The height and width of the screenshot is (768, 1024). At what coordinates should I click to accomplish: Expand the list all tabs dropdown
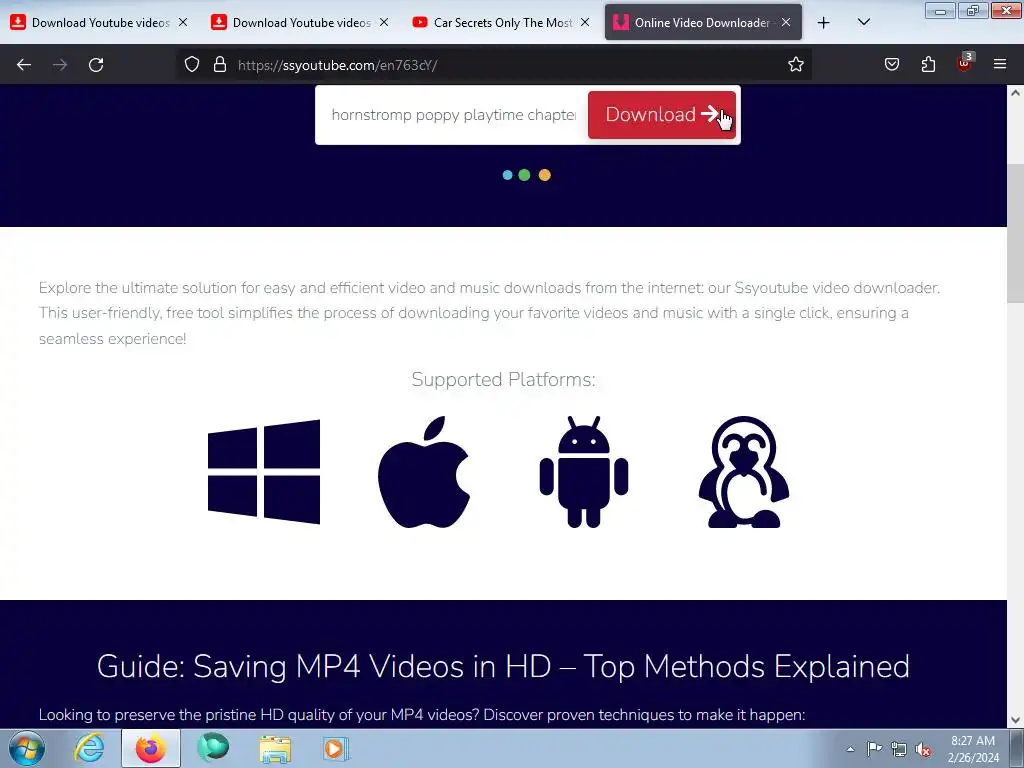click(863, 23)
